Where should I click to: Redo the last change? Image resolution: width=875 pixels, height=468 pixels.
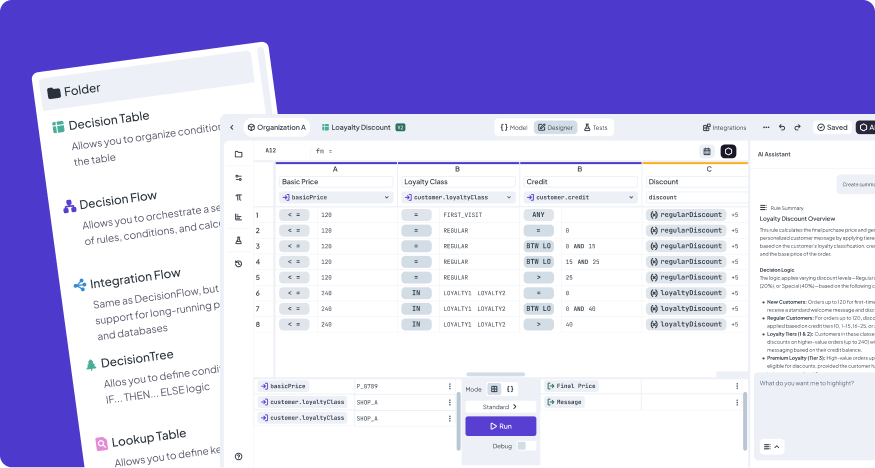pyautogui.click(x=797, y=127)
